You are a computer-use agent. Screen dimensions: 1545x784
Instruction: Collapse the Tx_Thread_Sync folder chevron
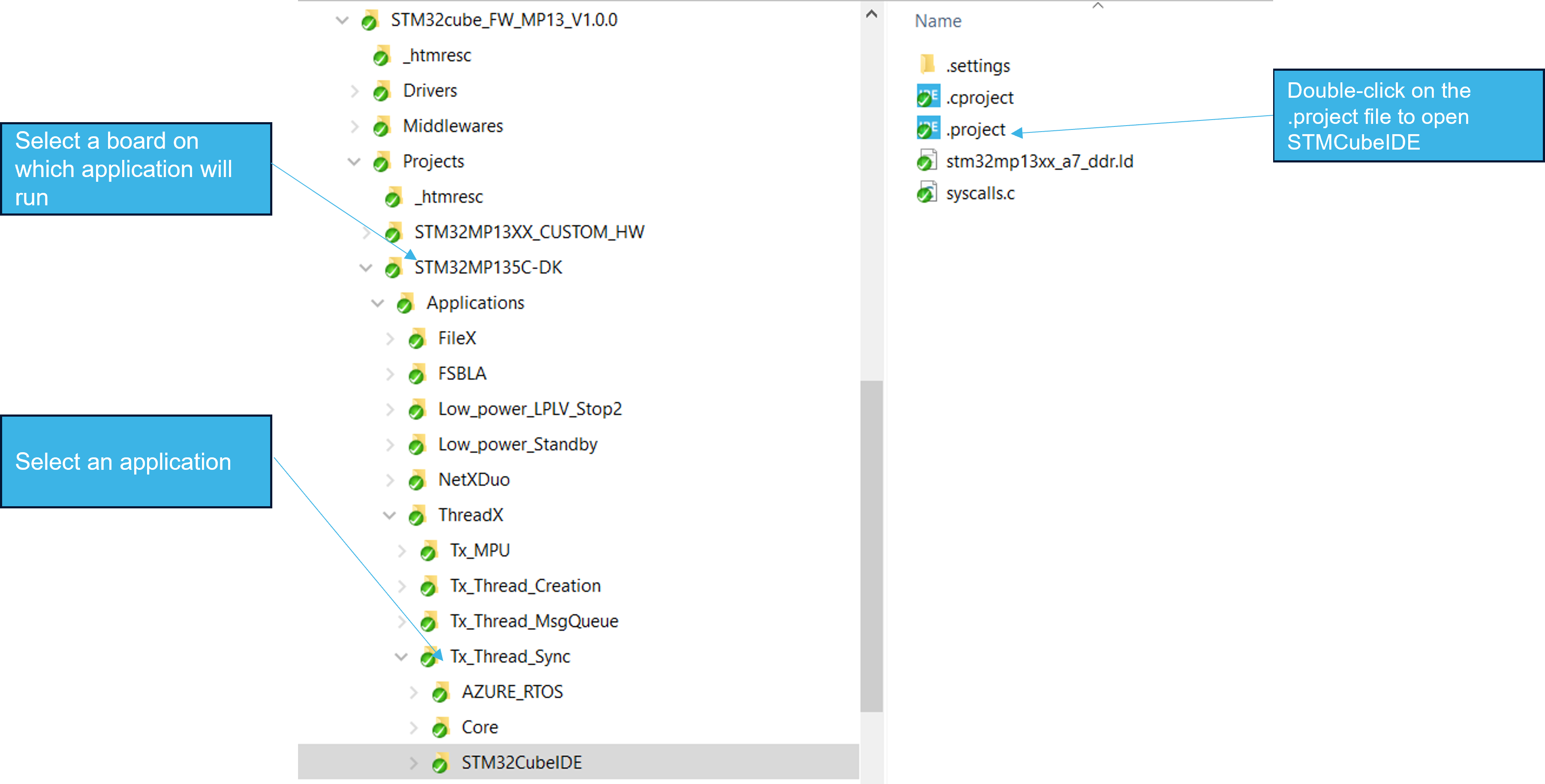[401, 657]
